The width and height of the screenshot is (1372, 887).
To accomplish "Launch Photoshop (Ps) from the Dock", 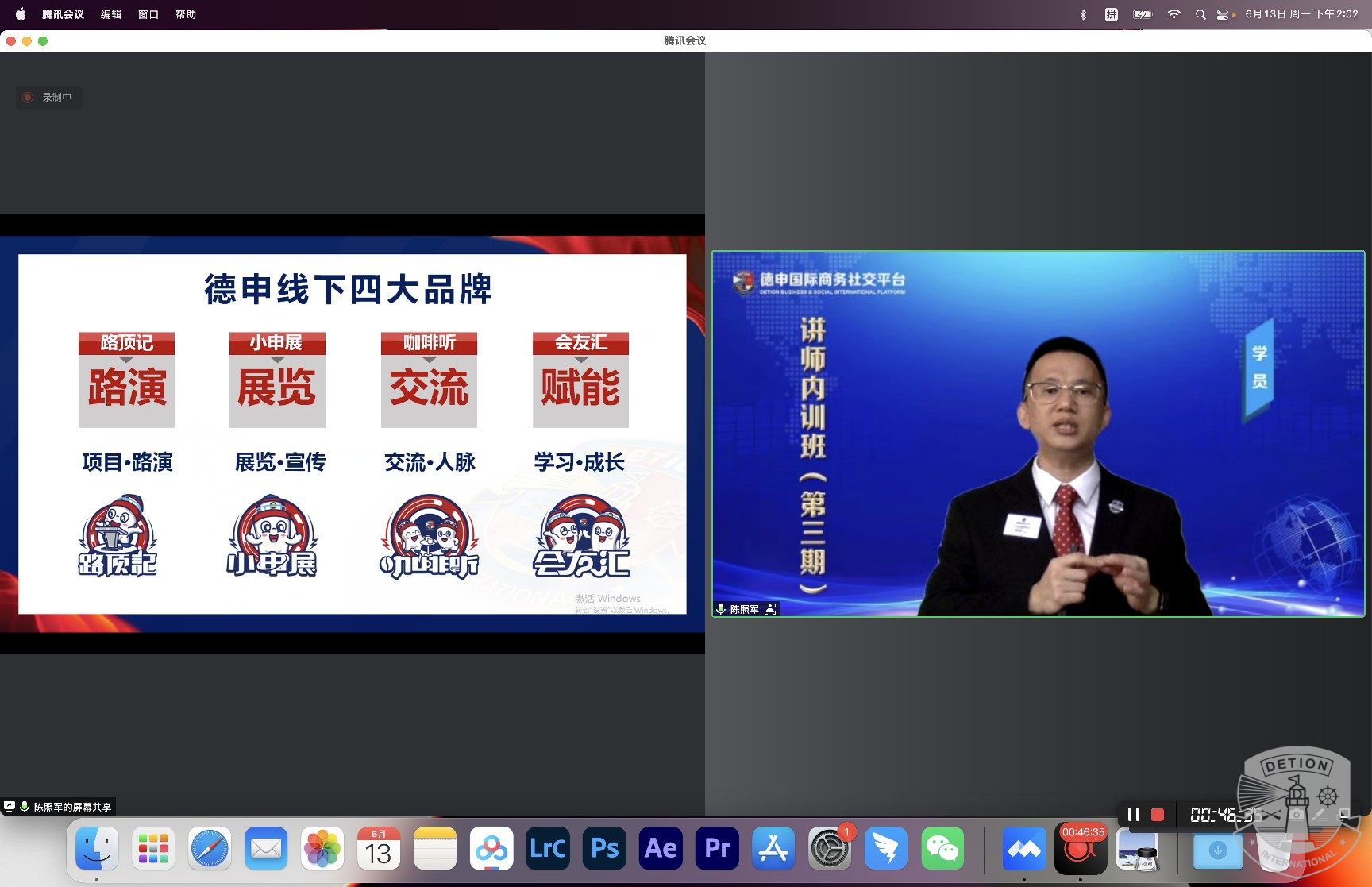I will [x=604, y=849].
